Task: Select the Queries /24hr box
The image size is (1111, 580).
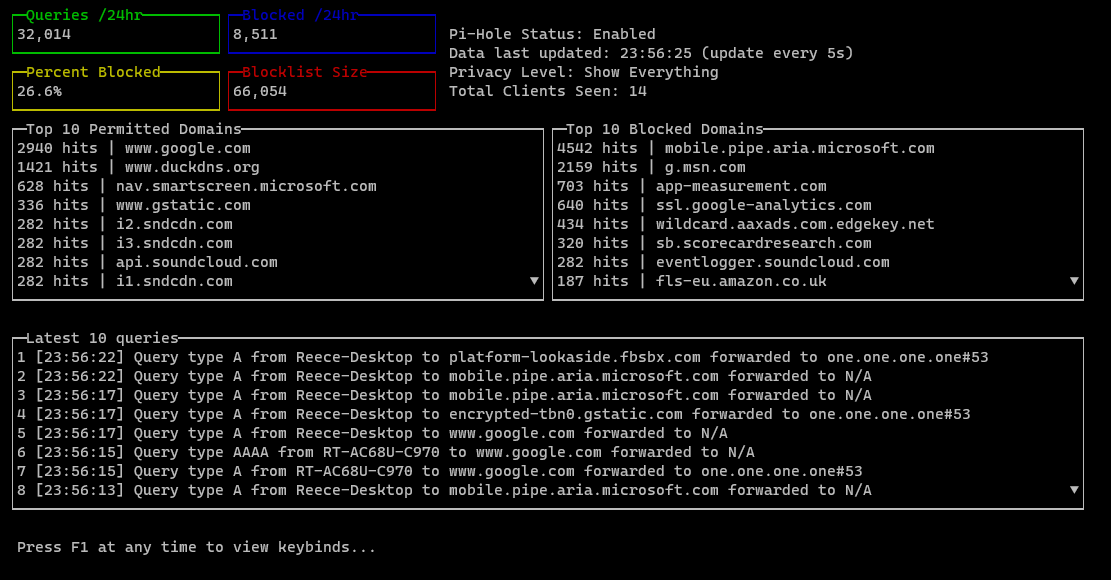Action: coord(115,34)
